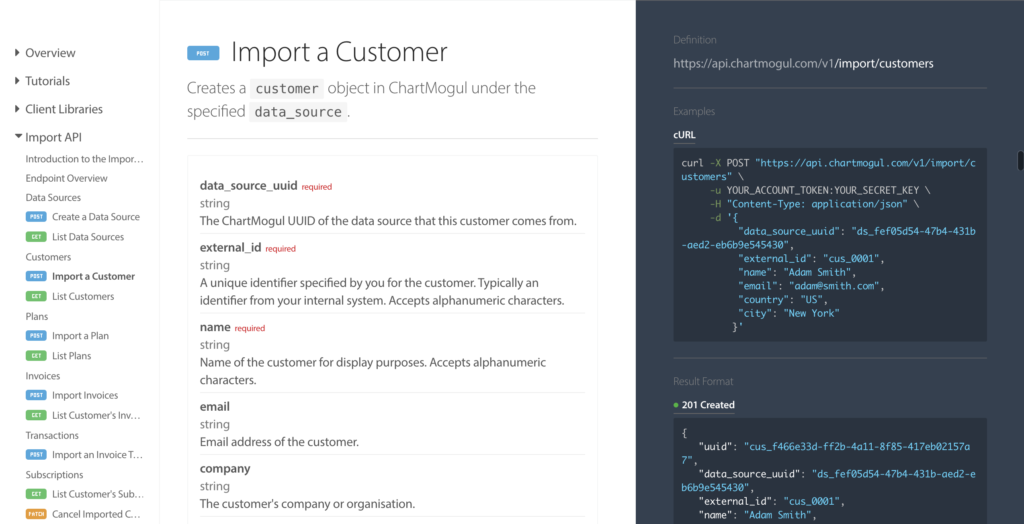Click GET badge beside List Customers

point(36,296)
